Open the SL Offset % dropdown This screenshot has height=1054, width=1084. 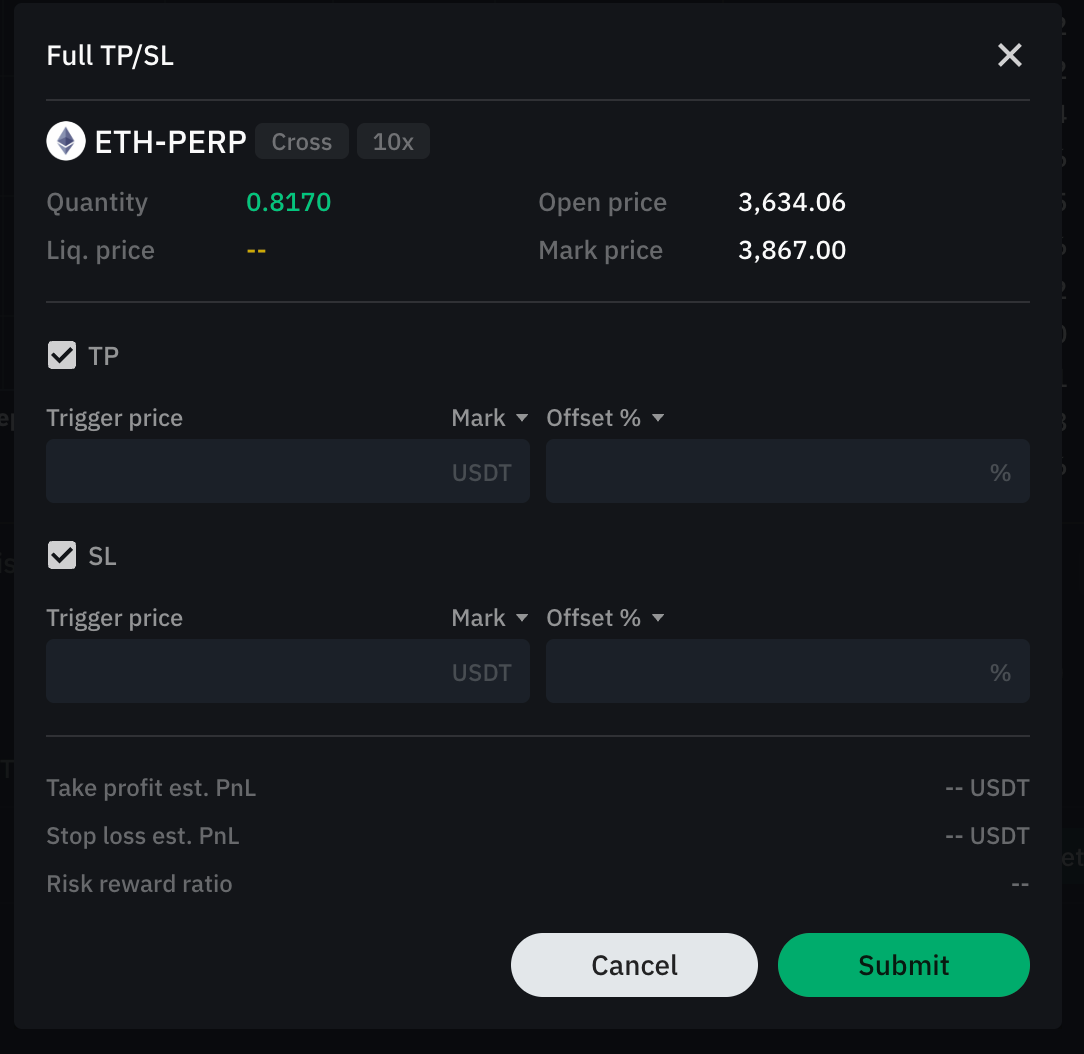pyautogui.click(x=605, y=617)
